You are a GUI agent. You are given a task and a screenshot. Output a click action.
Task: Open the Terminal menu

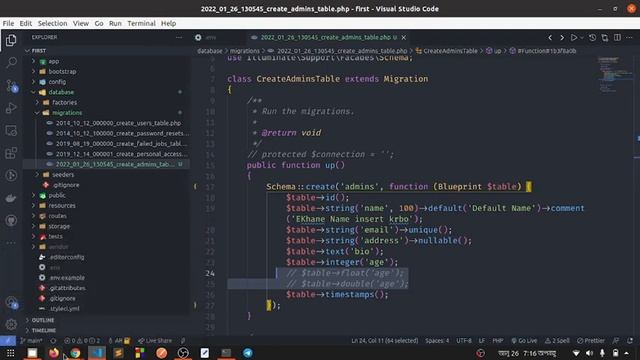coord(141,23)
